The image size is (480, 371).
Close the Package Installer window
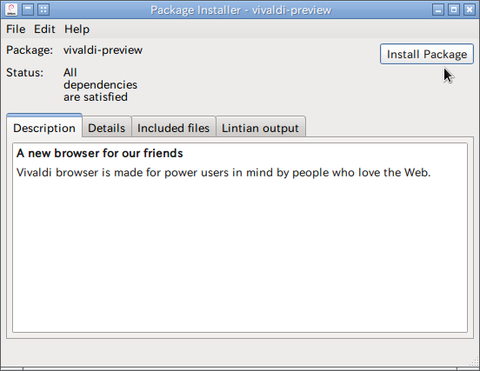(x=469, y=10)
